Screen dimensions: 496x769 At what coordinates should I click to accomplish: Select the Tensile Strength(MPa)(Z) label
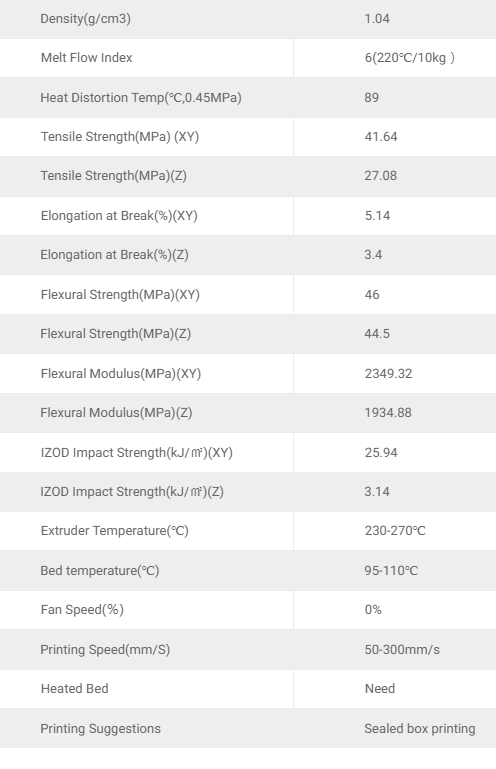click(113, 176)
